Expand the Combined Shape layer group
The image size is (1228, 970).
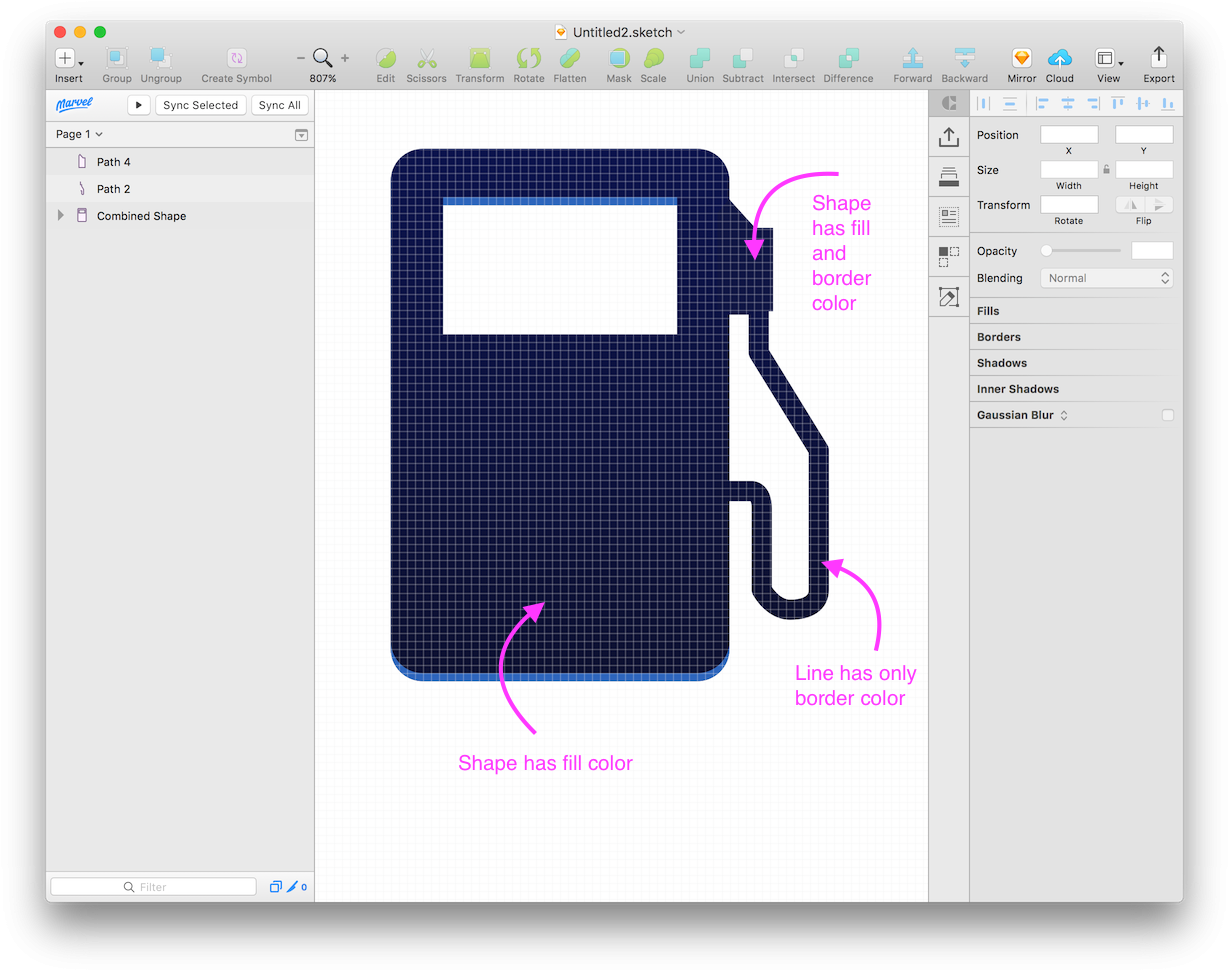pyautogui.click(x=60, y=215)
